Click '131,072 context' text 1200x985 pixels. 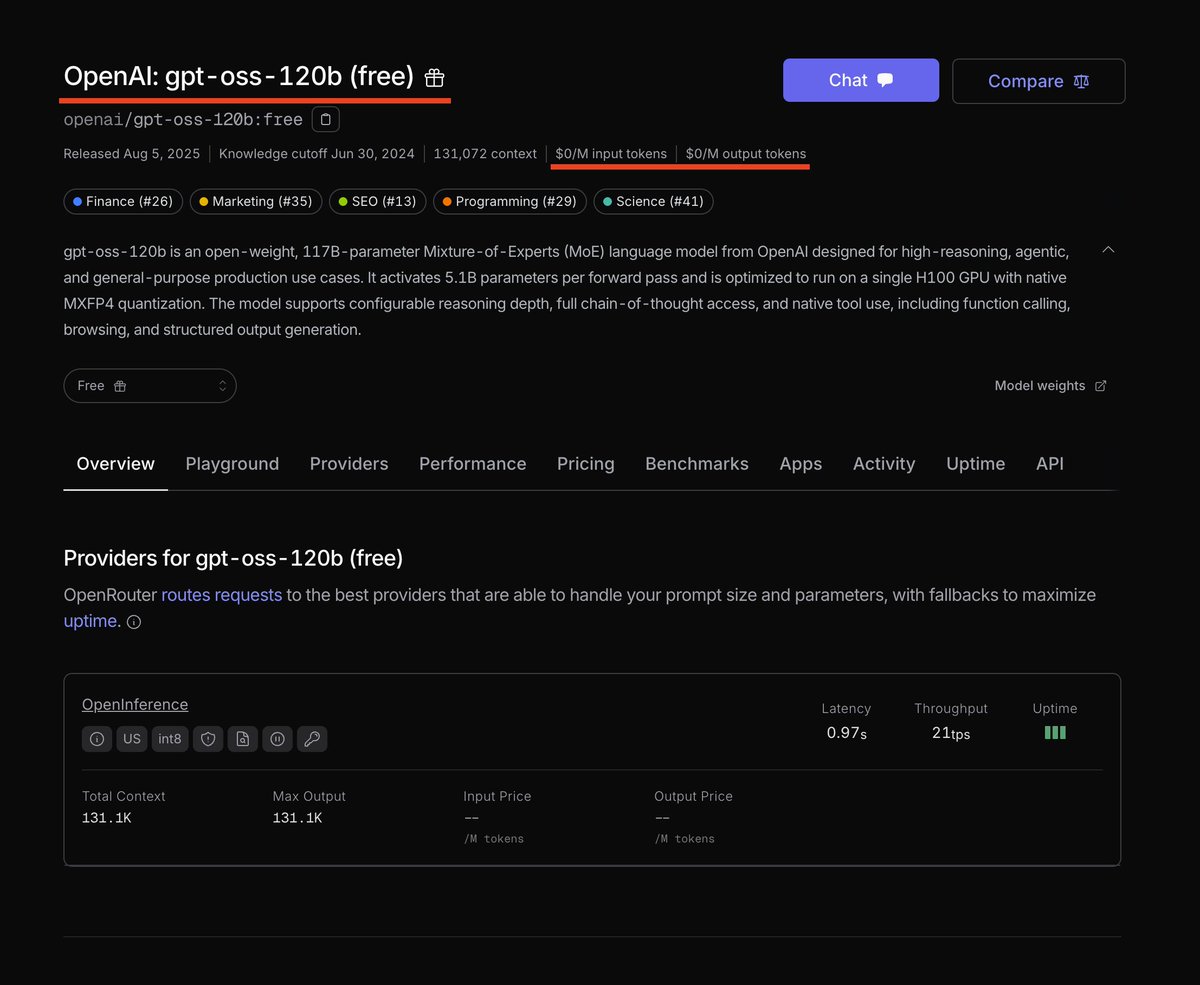485,154
